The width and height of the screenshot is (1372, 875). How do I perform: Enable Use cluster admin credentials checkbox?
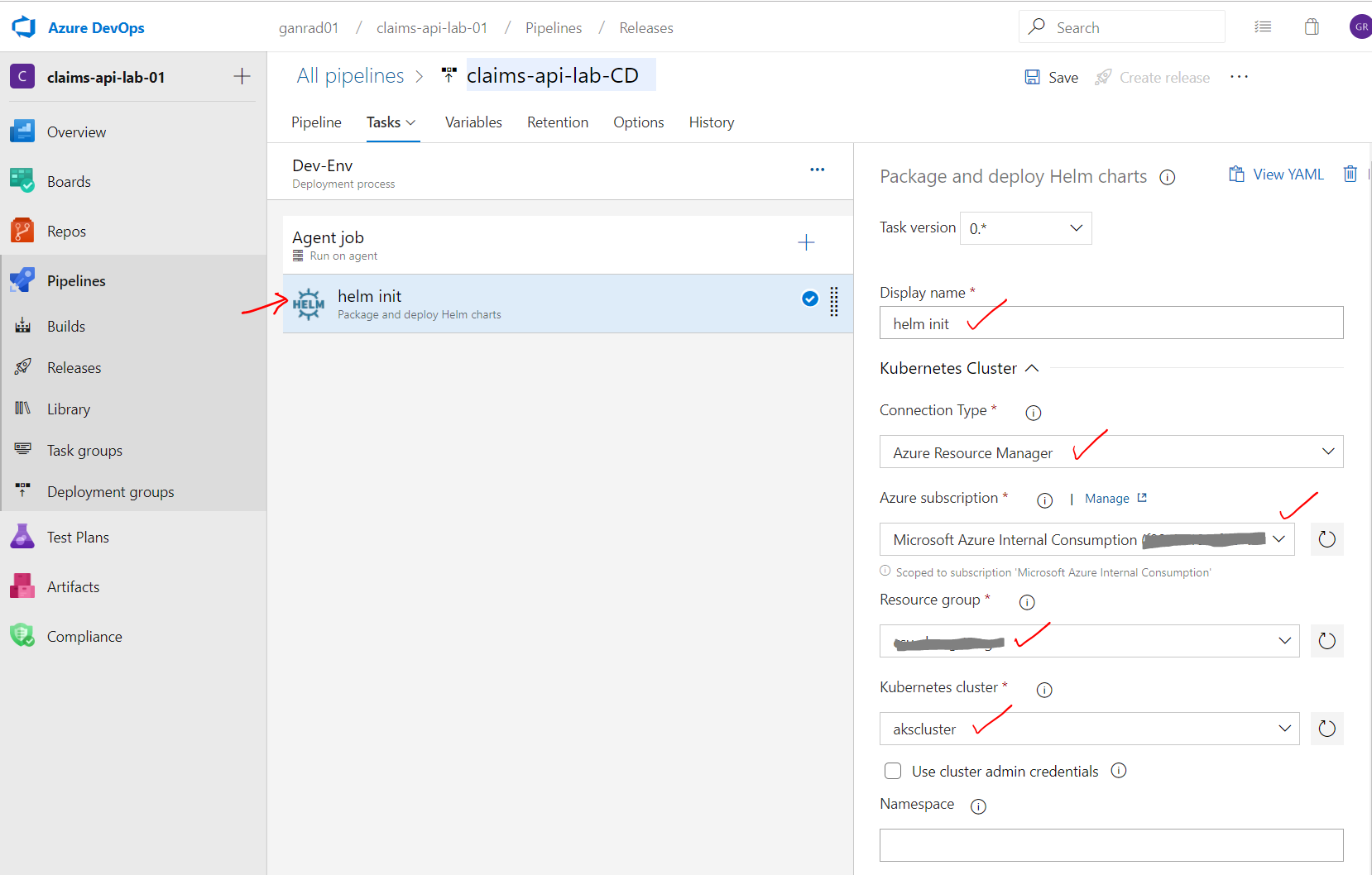(x=893, y=771)
